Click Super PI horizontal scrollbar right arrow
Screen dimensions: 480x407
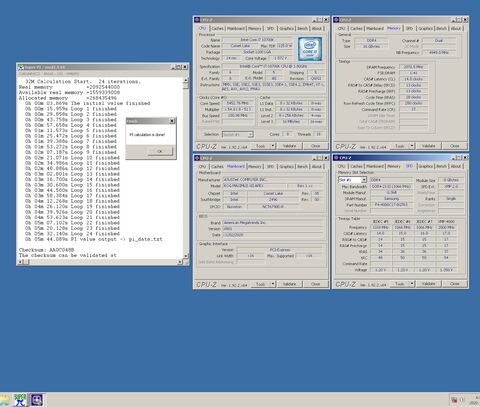tap(180, 262)
